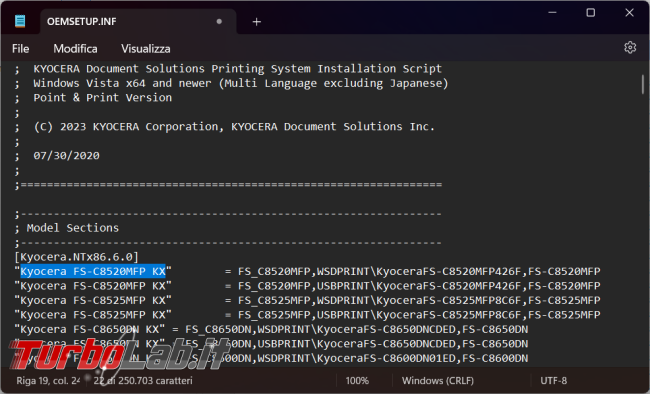Open Notepad settings gear icon
650x394 pixels.
[x=630, y=48]
